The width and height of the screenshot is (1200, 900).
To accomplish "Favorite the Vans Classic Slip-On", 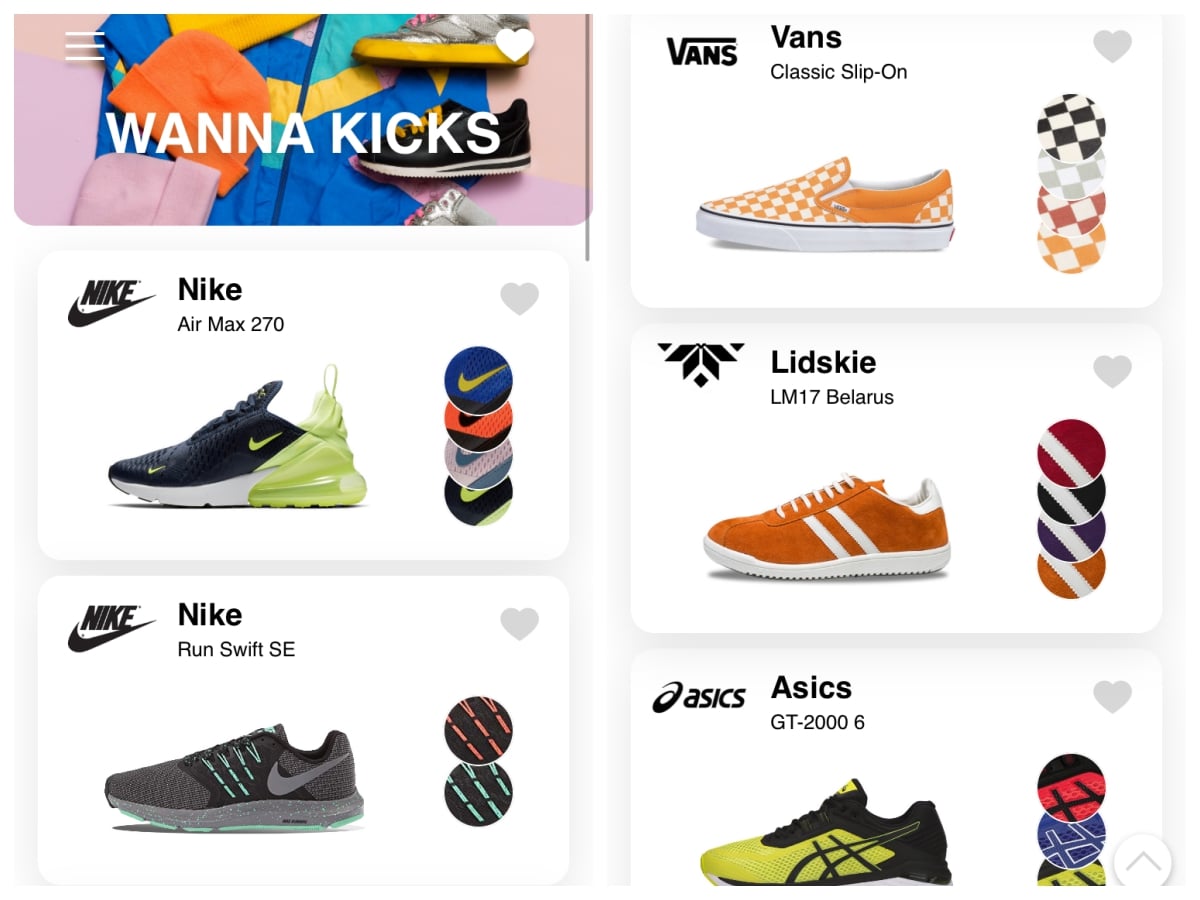I will pyautogui.click(x=1112, y=46).
